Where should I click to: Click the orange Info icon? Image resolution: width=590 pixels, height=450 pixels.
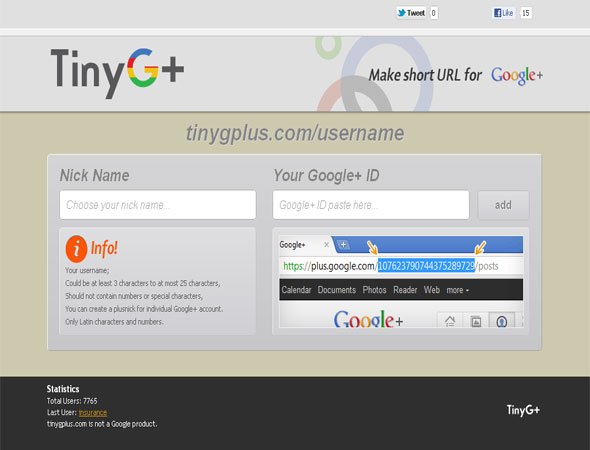click(x=76, y=249)
